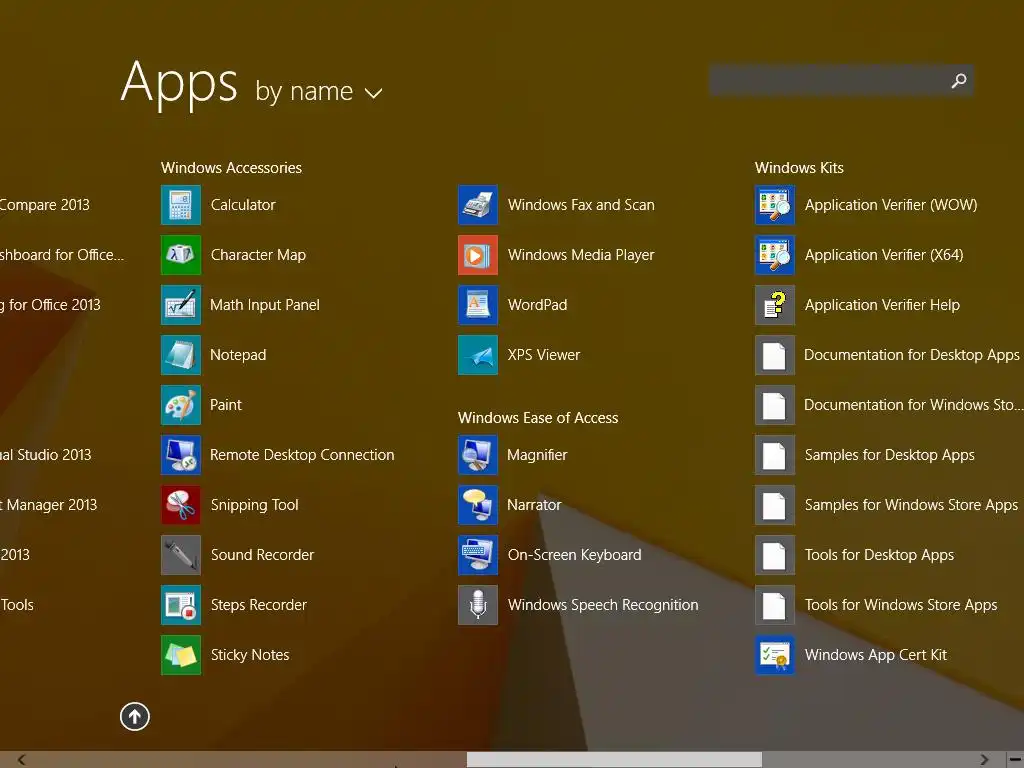The width and height of the screenshot is (1024, 768).
Task: Click the 'Tools for Windows Store Apps' label
Action: pos(901,605)
